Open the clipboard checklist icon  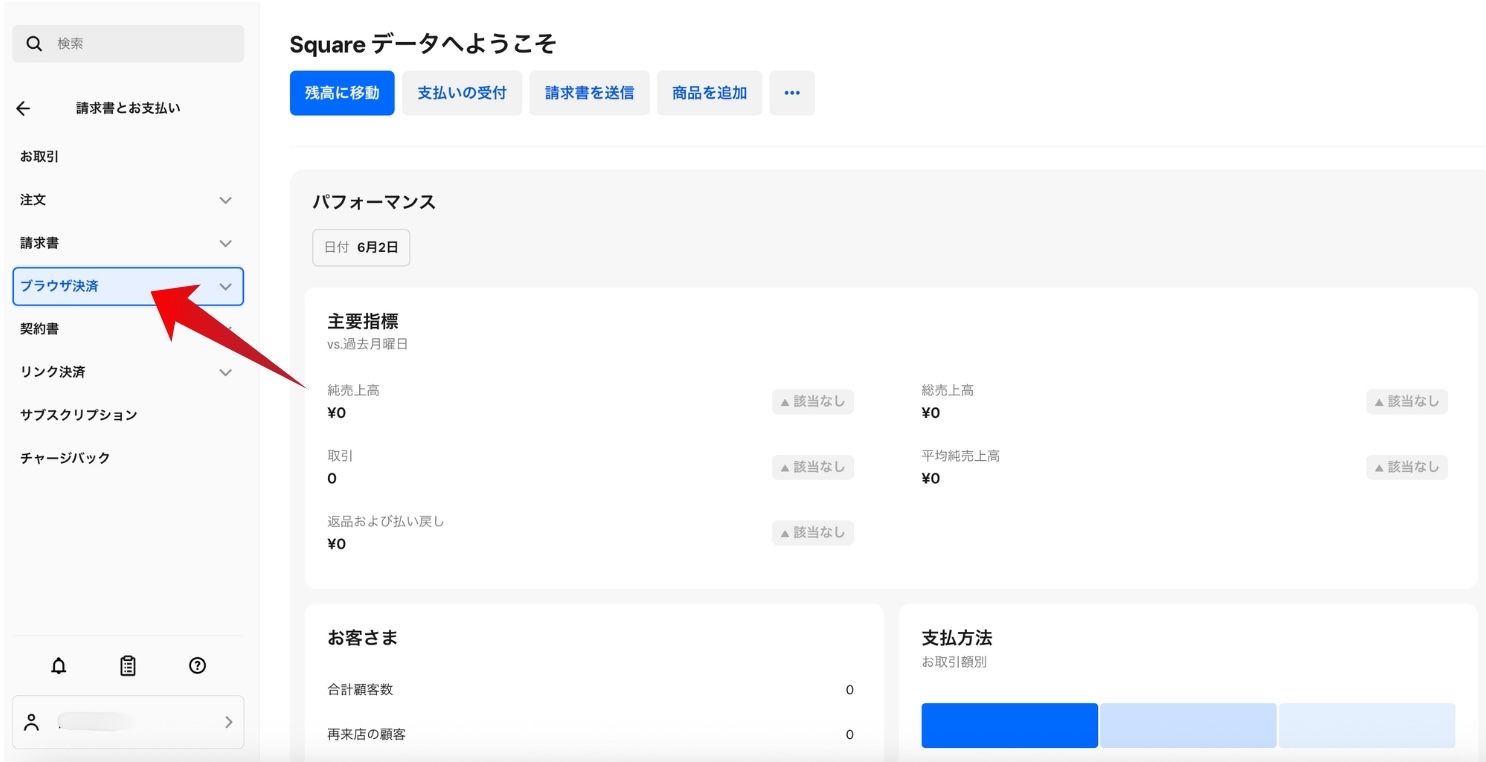pyautogui.click(x=128, y=666)
